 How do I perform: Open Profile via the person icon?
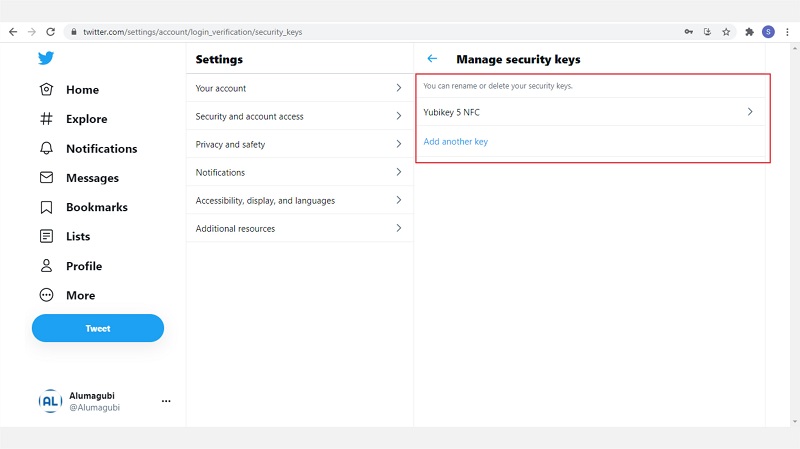tap(46, 266)
